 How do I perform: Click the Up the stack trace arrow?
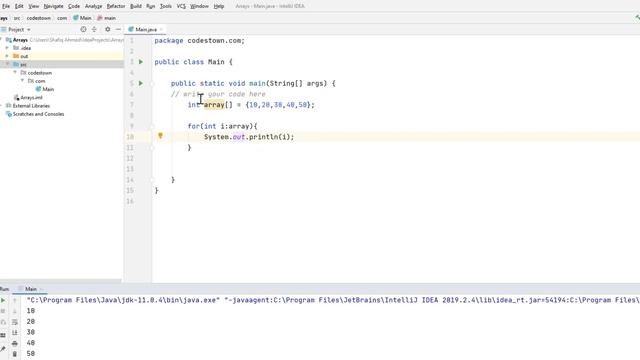point(15,300)
